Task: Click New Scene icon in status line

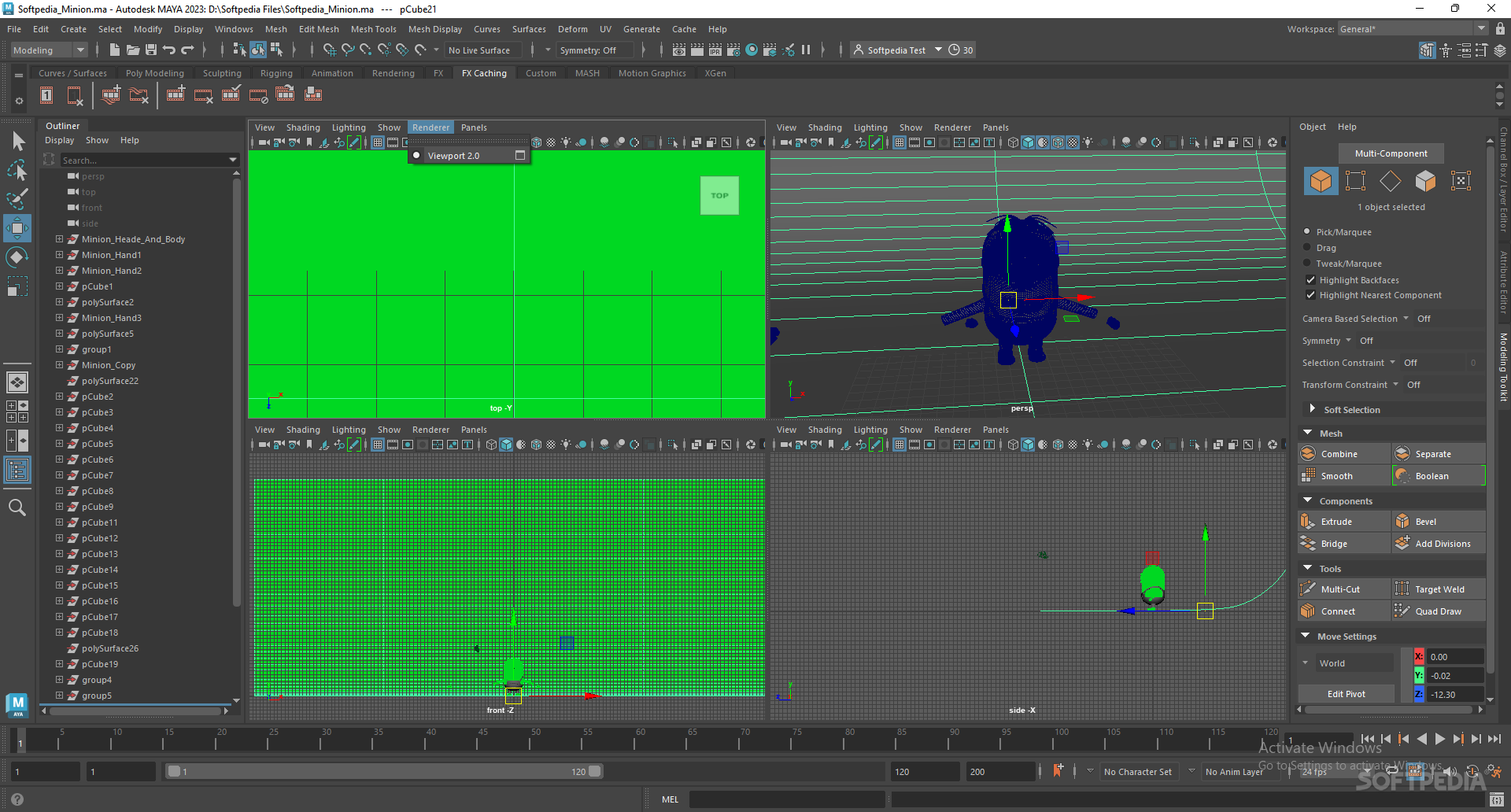Action: (x=115, y=50)
